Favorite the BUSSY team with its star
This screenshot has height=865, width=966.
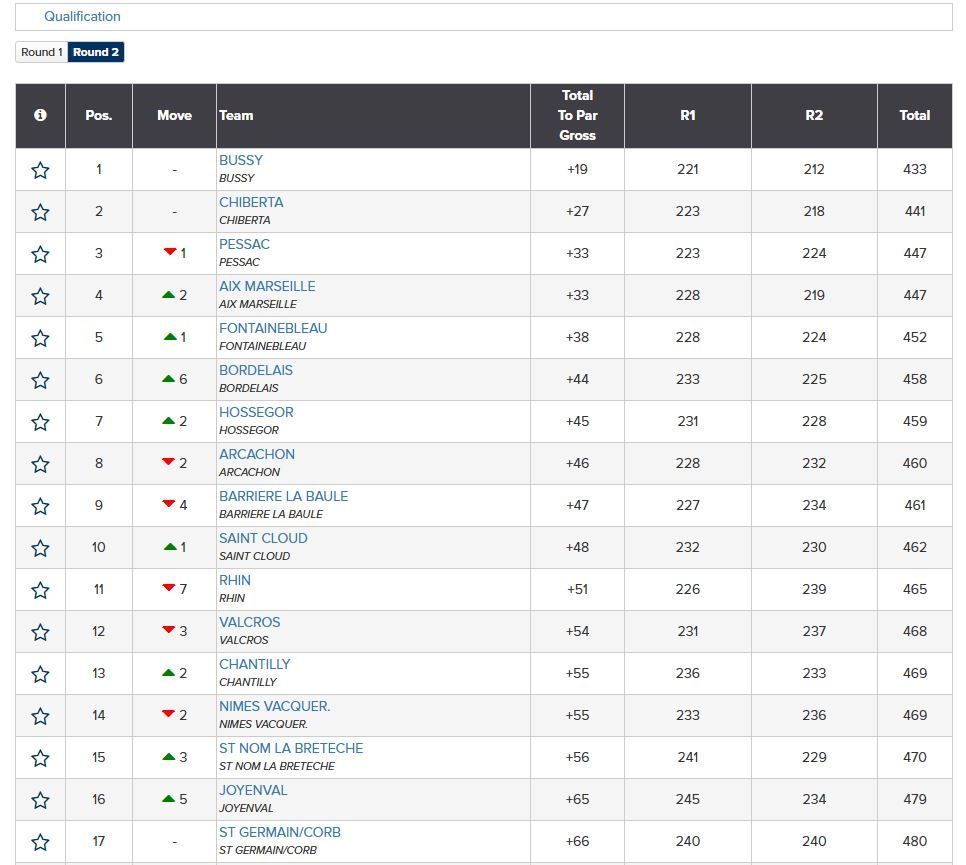[40, 170]
